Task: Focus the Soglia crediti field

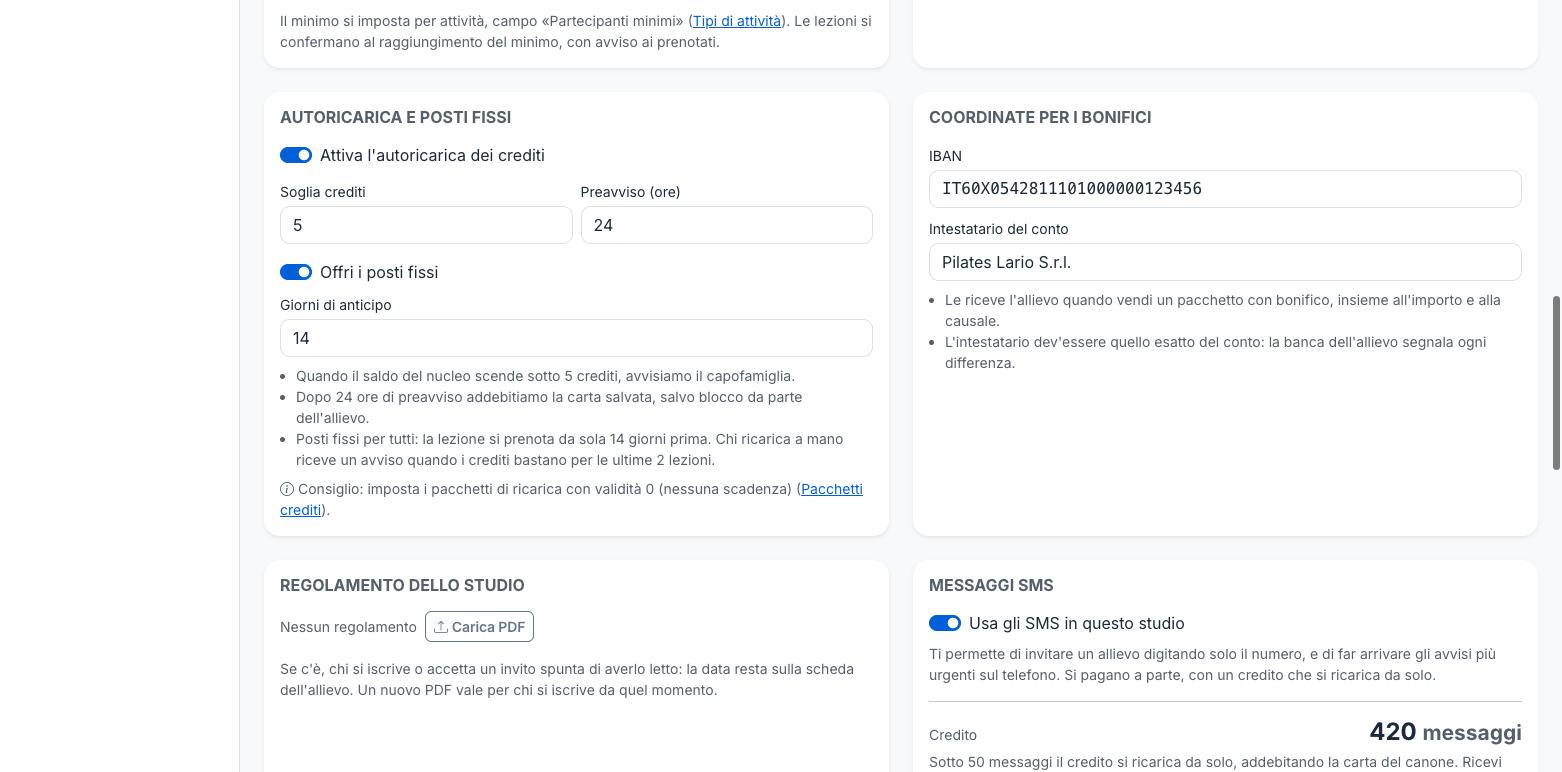Action: click(x=426, y=225)
